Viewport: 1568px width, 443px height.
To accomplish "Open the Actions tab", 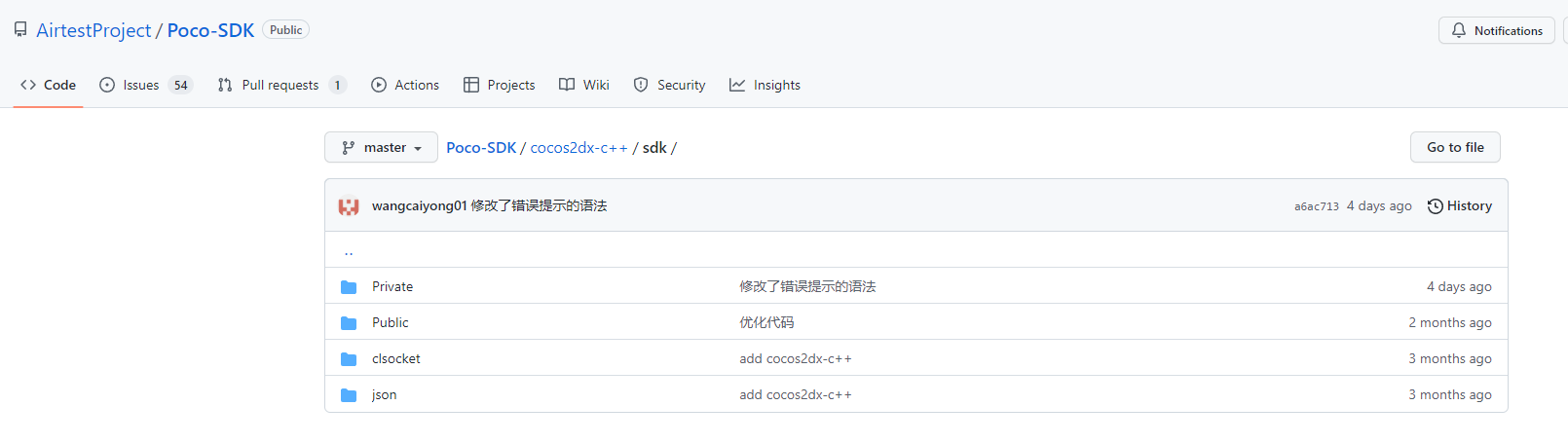I will tap(405, 85).
